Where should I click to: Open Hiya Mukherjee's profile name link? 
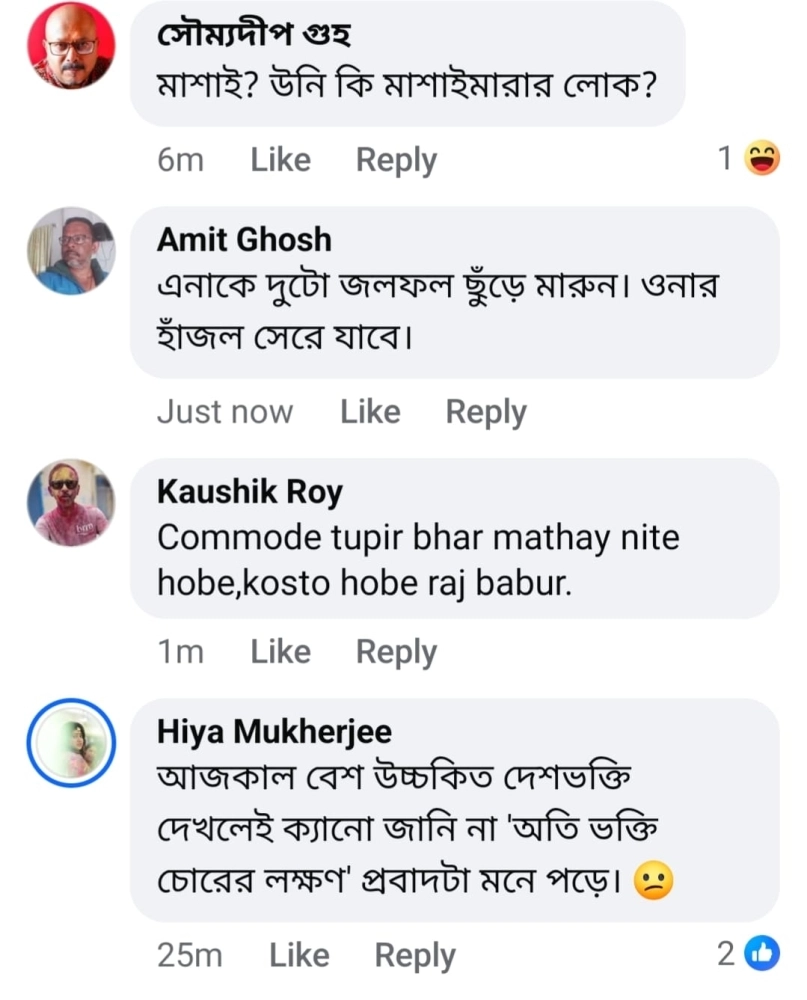pos(274,732)
